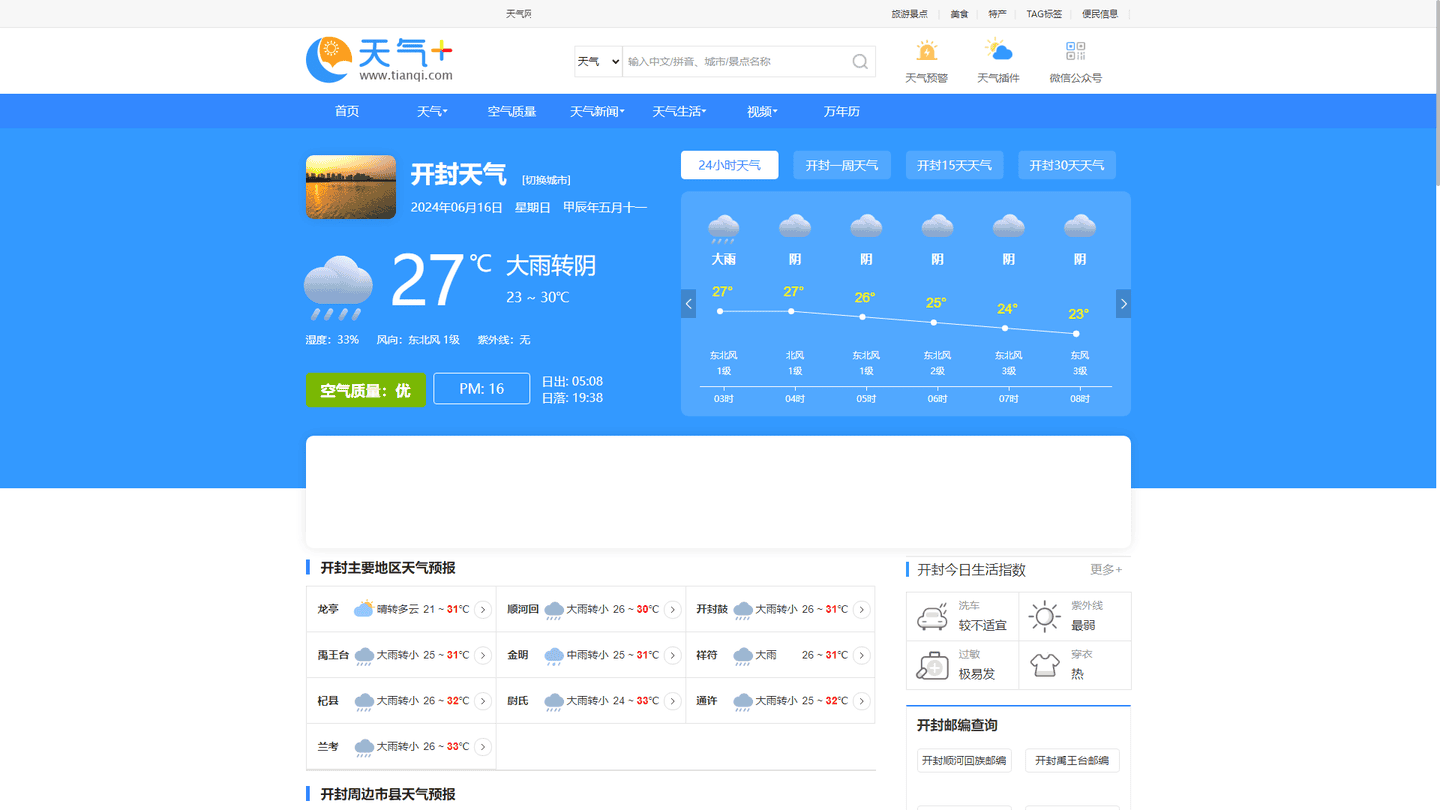Click 便民信息 in top bar
Image resolution: width=1440 pixels, height=810 pixels.
tap(1100, 14)
